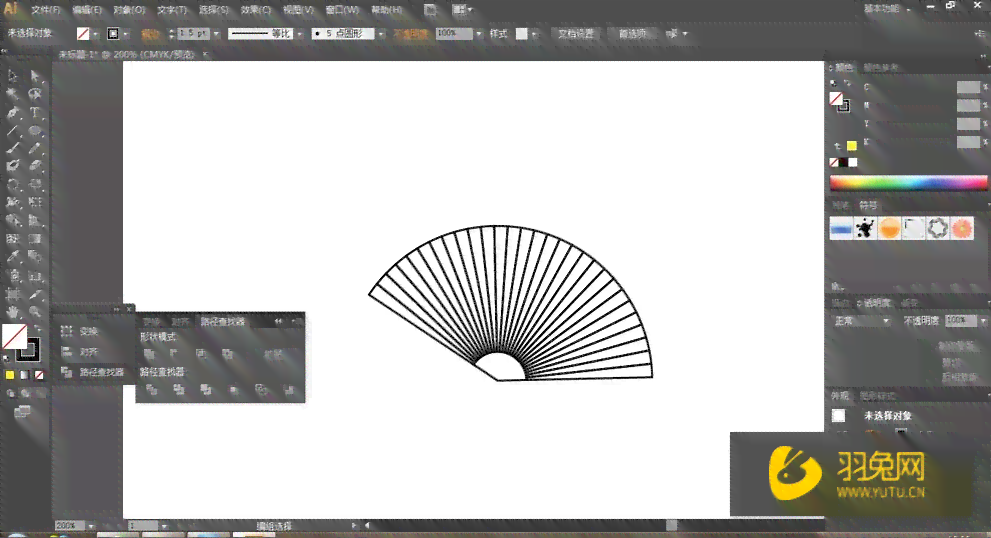Viewport: 991px width, 538px height.
Task: Select the Selection tool arrow
Action: pos(13,76)
